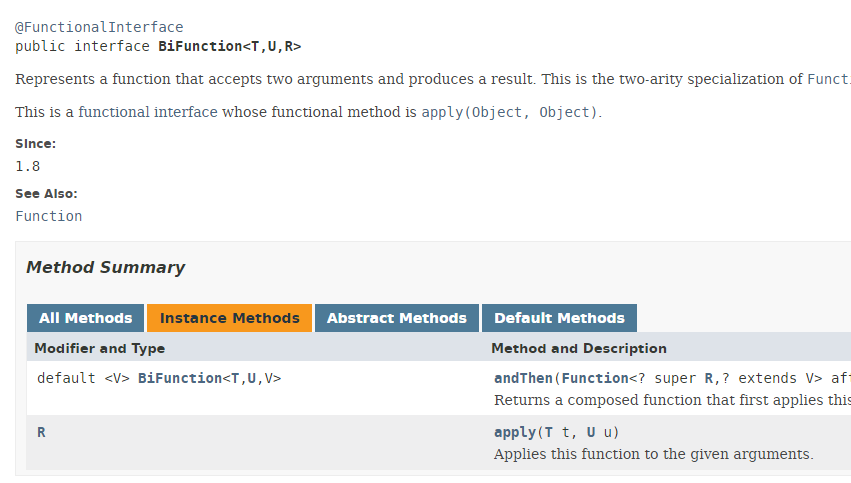This screenshot has height=483, width=851.
Task: Show the Abstract Methods tab
Action: click(396, 318)
